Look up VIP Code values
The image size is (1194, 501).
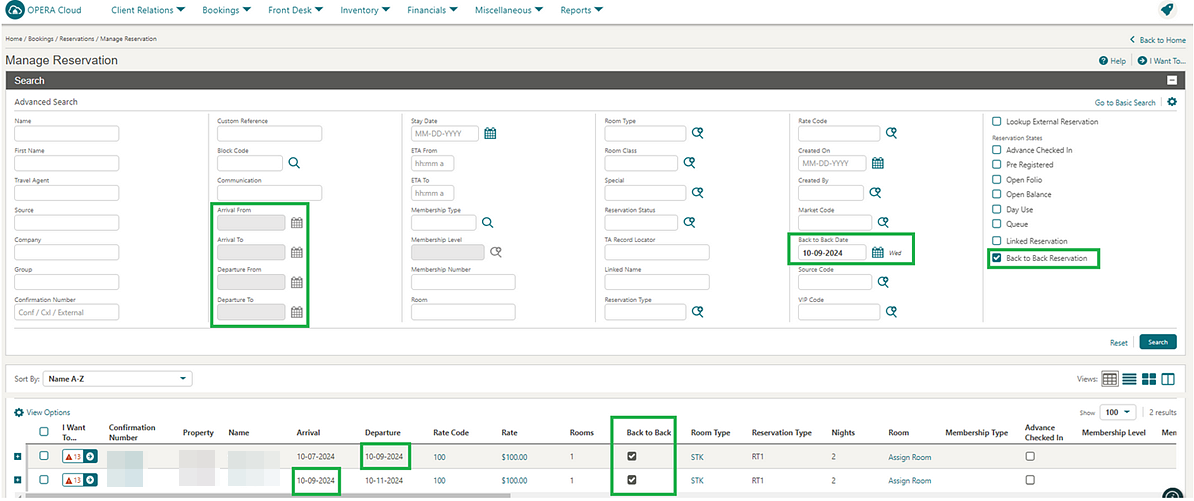pyautogui.click(x=891, y=311)
